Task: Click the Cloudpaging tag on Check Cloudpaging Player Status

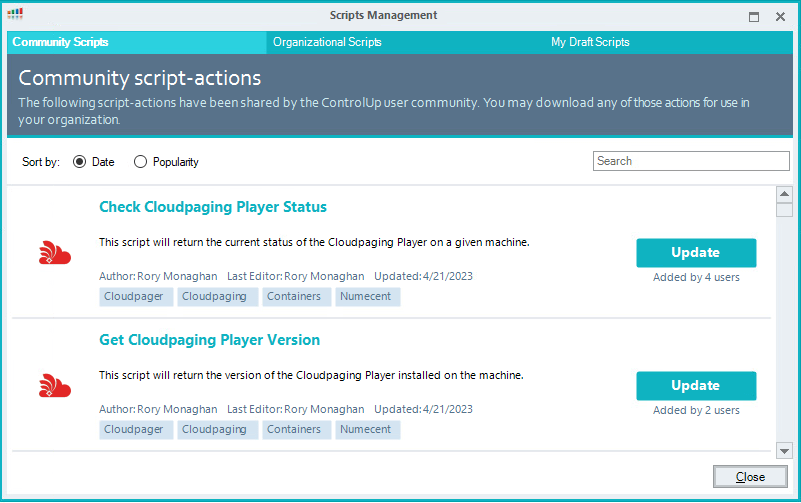Action: [x=218, y=297]
